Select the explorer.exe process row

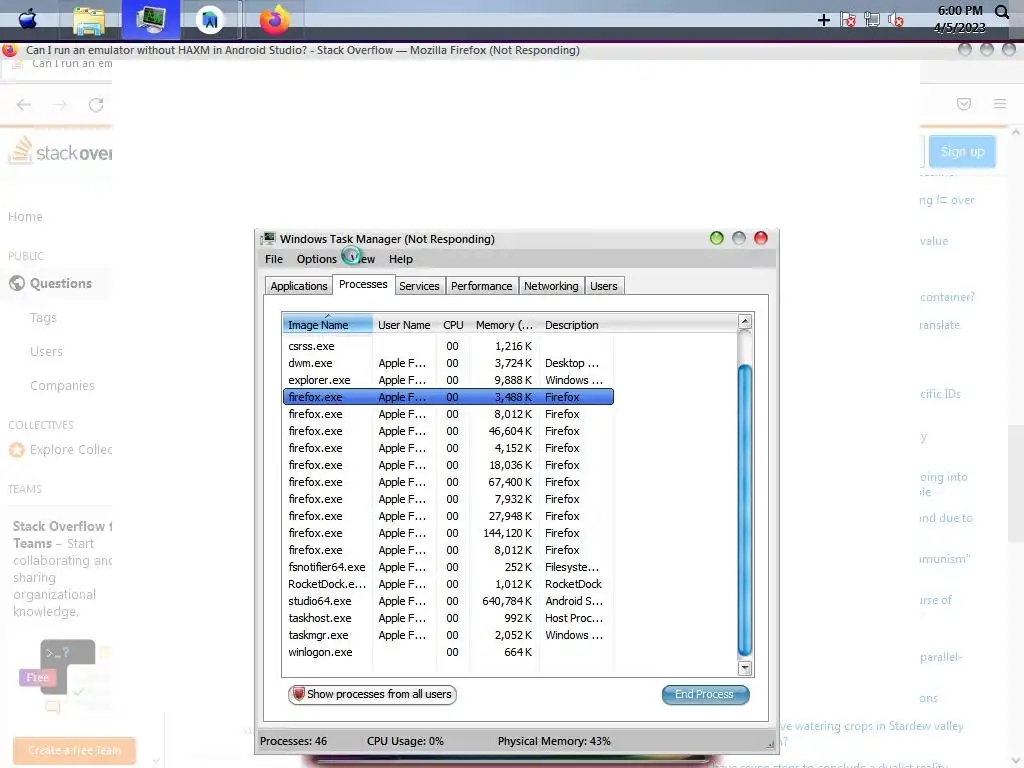click(x=448, y=380)
